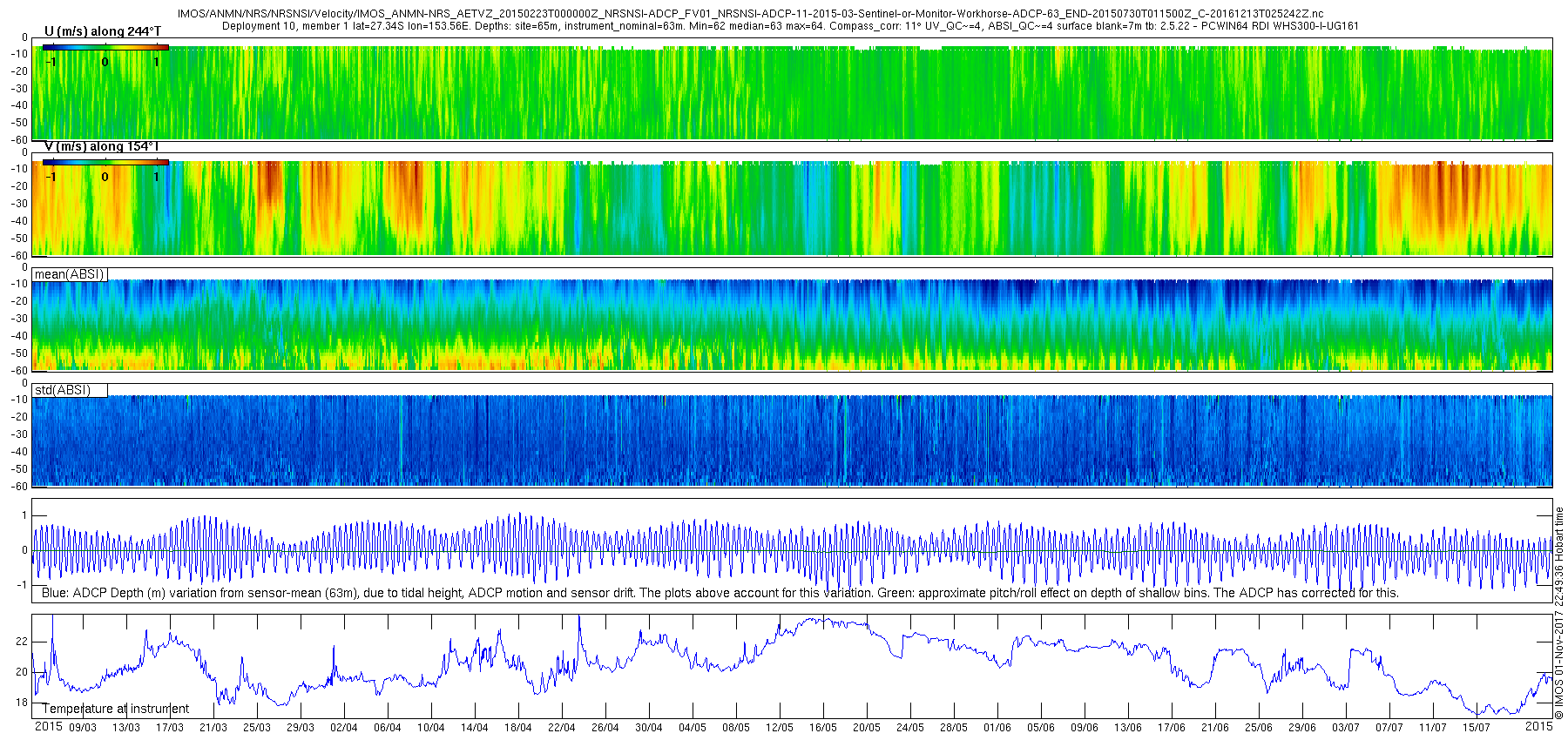Click the 22/04 date tick label

point(562,728)
